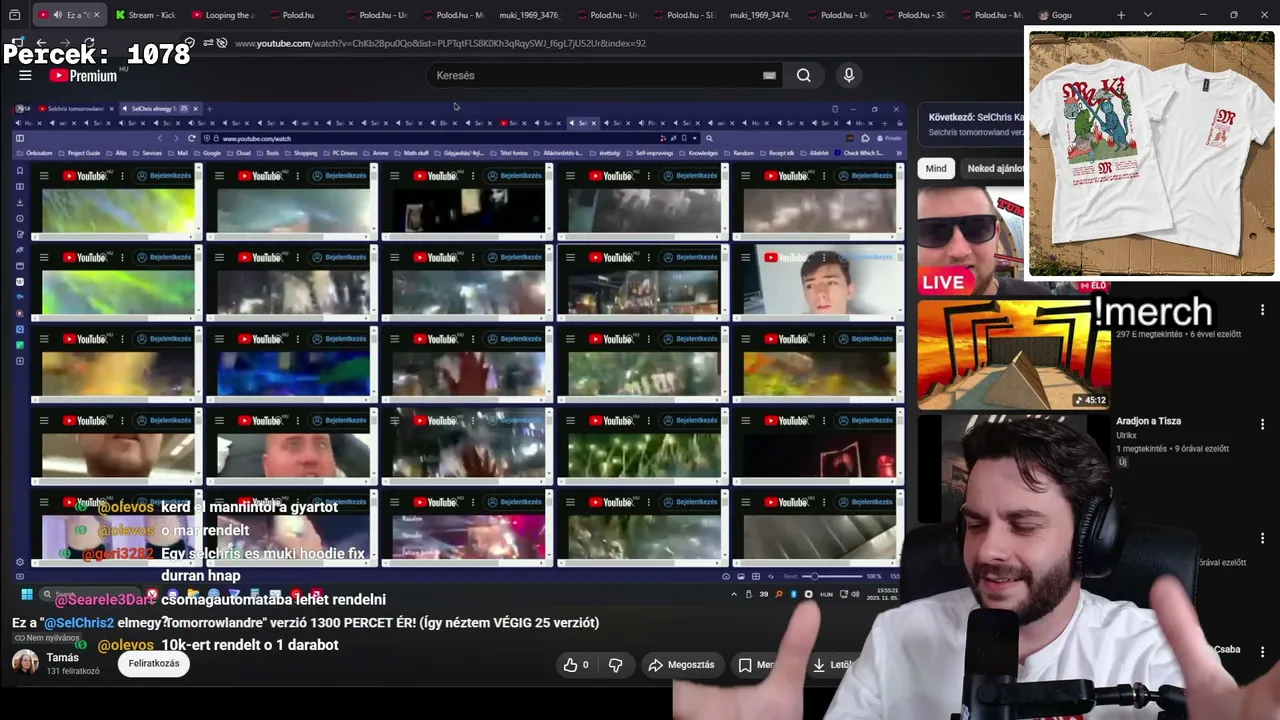The height and width of the screenshot is (720, 1280).
Task: Share the video via Megosztás
Action: coord(681,665)
